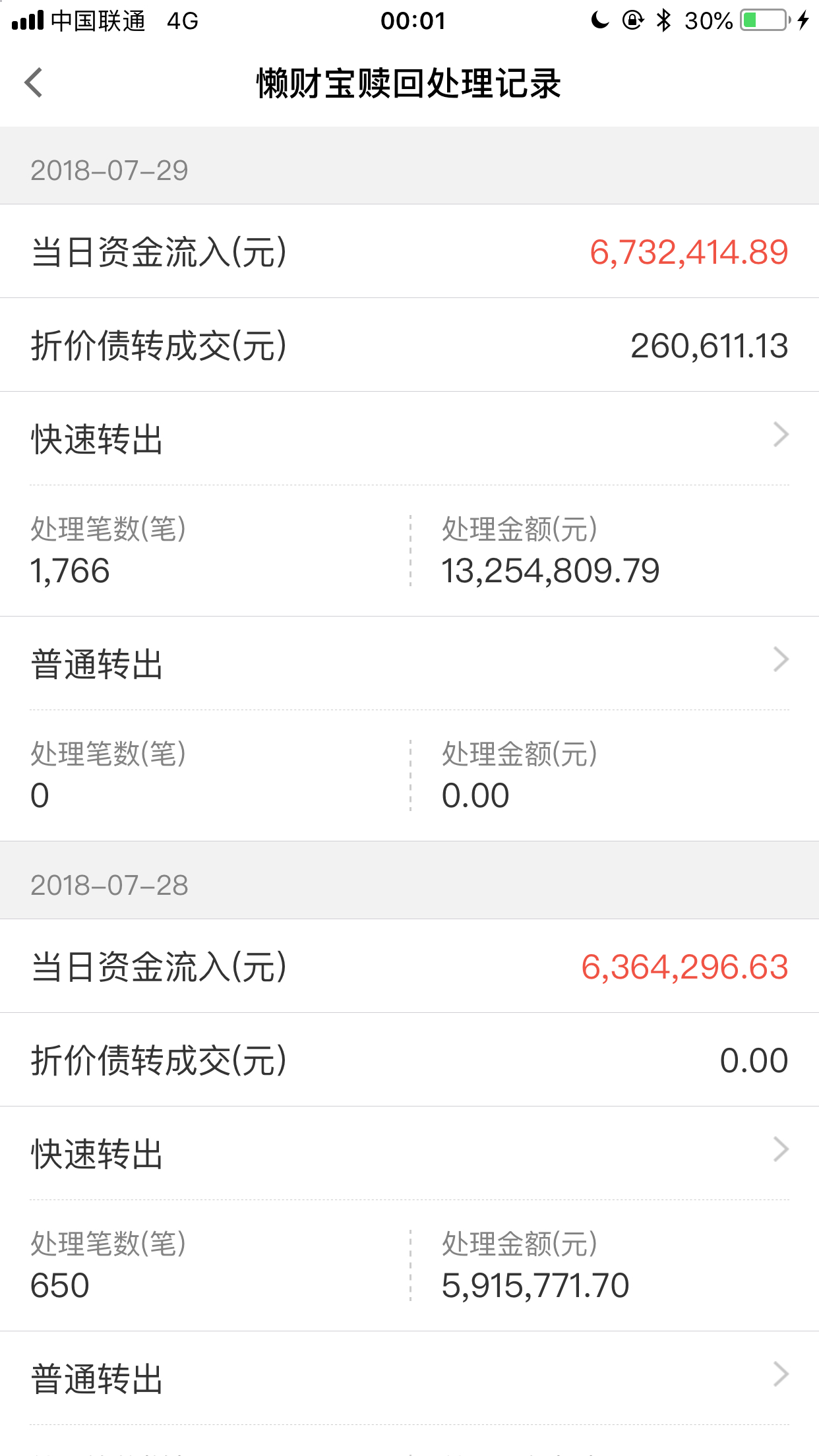
Task: Expand 快速转出 chevron under 2018-07-29
Action: 781,435
